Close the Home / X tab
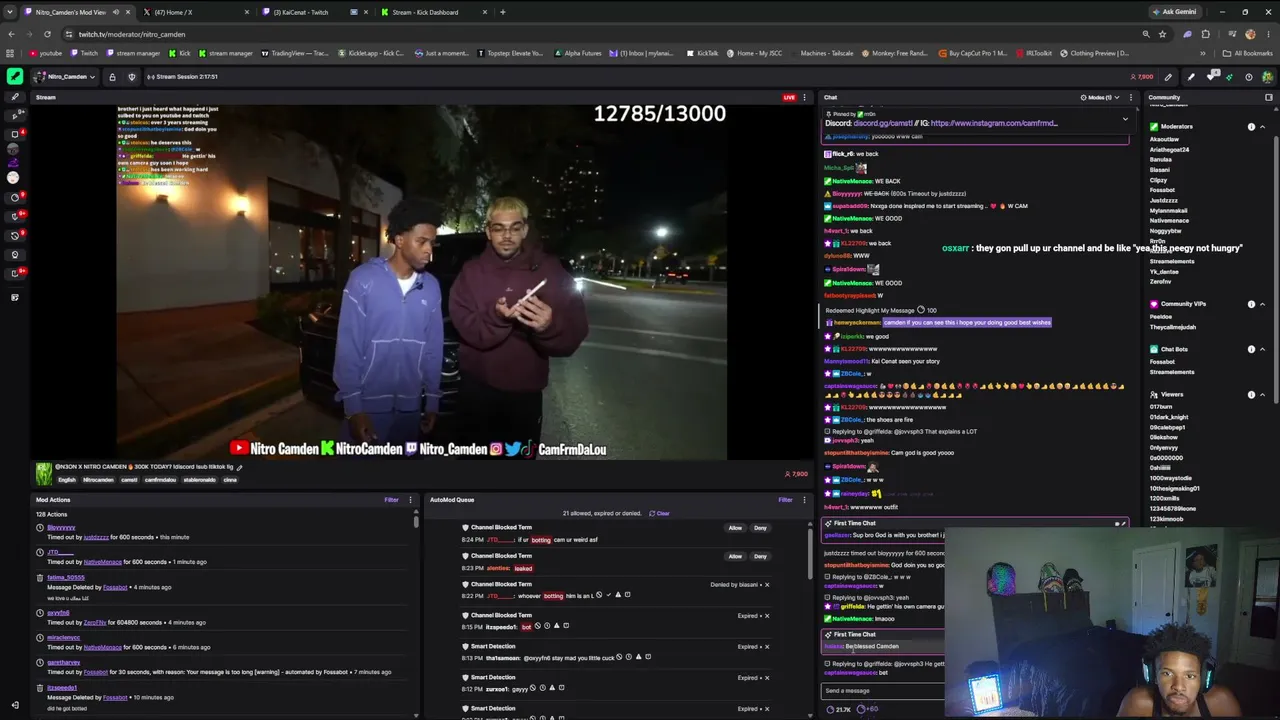This screenshot has width=1280, height=720. (246, 12)
